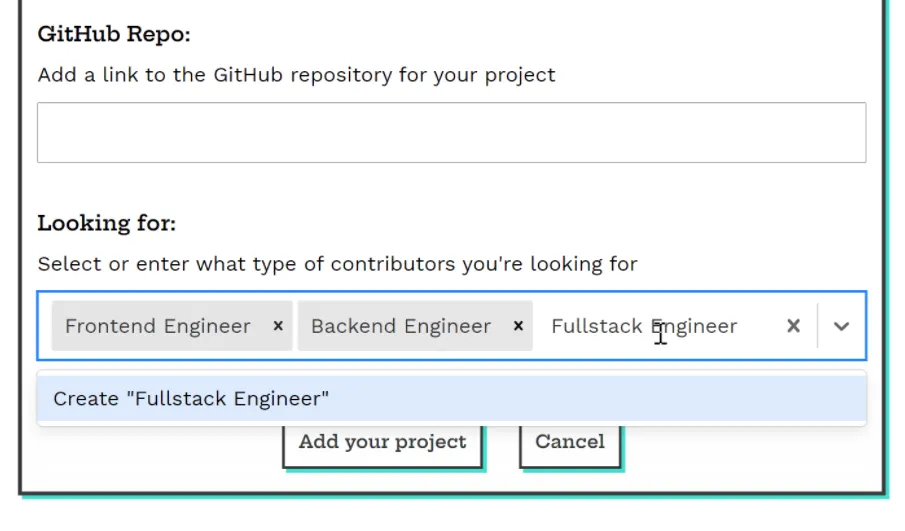The height and width of the screenshot is (531, 905).
Task: Remove the Frontend Engineer tag
Action: point(278,326)
